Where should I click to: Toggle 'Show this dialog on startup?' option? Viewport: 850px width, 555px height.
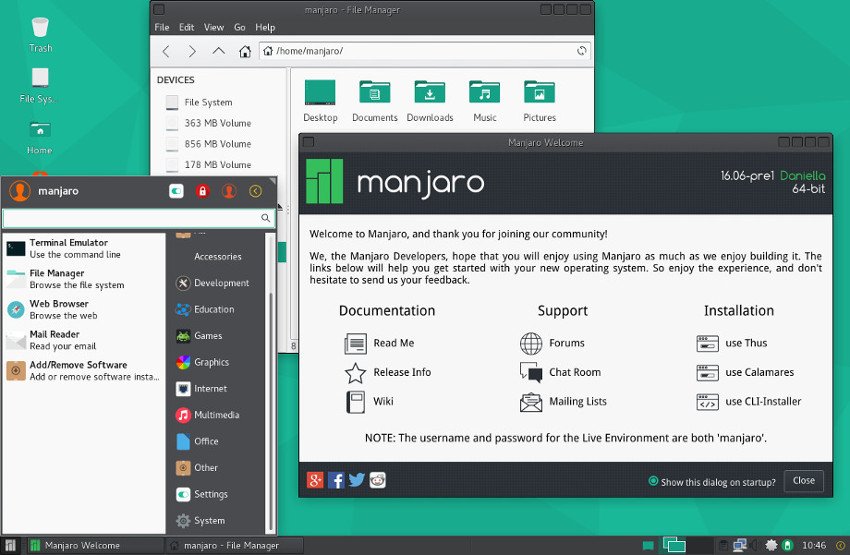click(x=654, y=481)
